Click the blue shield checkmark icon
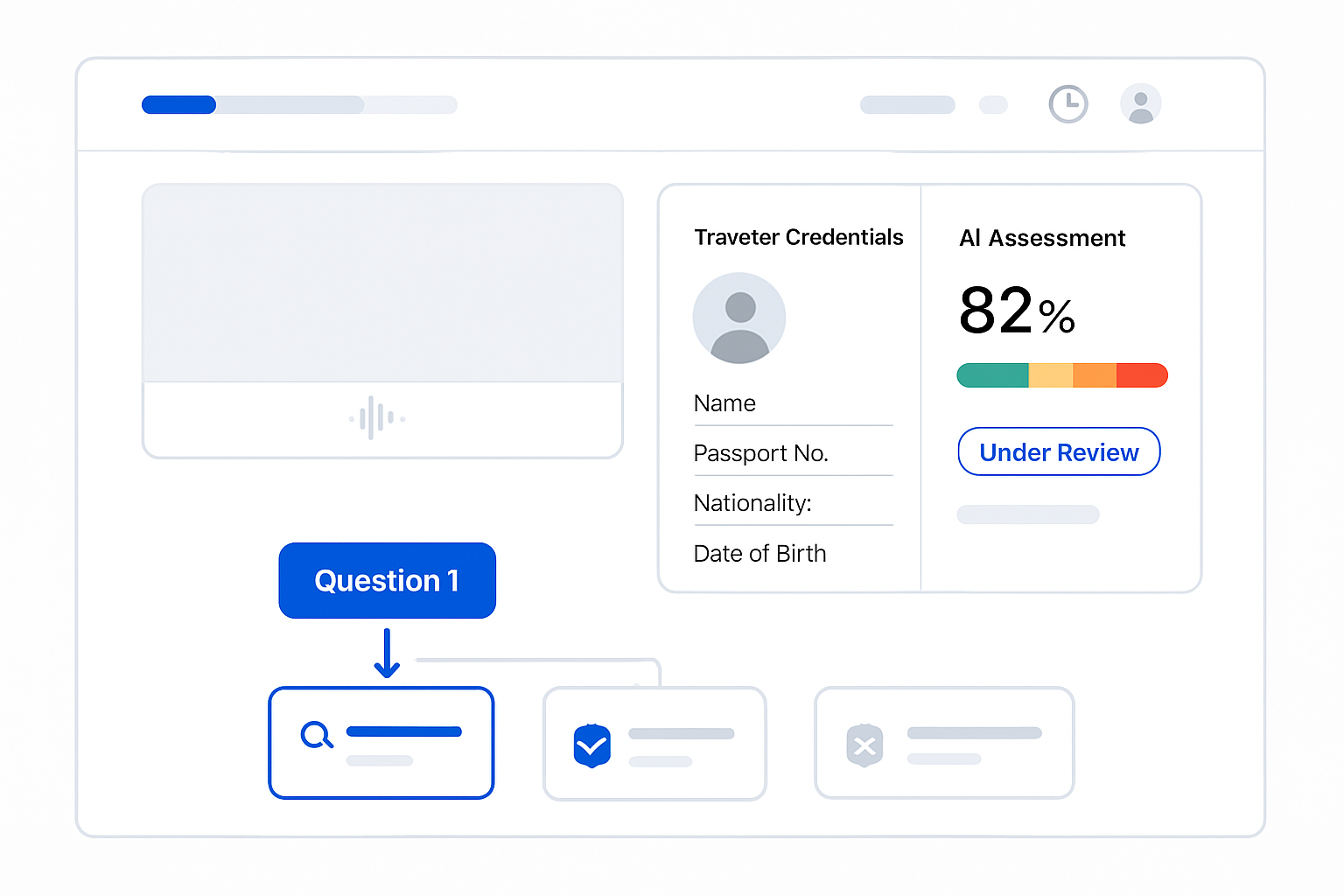 [591, 745]
